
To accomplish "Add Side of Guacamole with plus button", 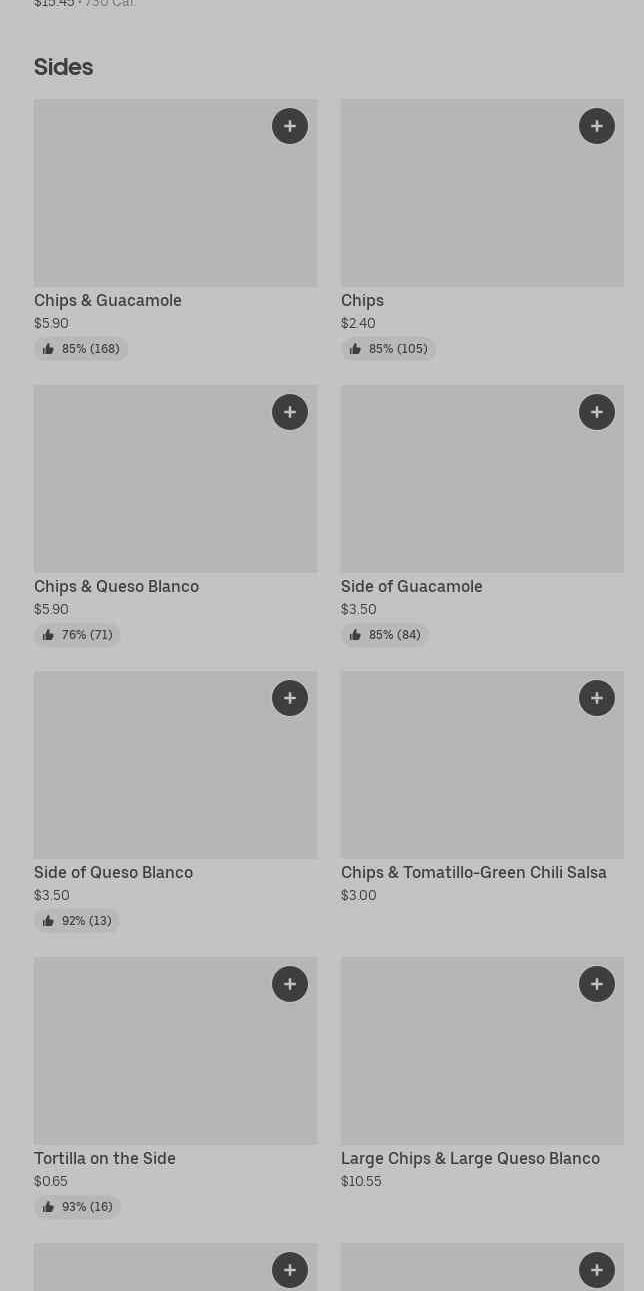I will [597, 412].
